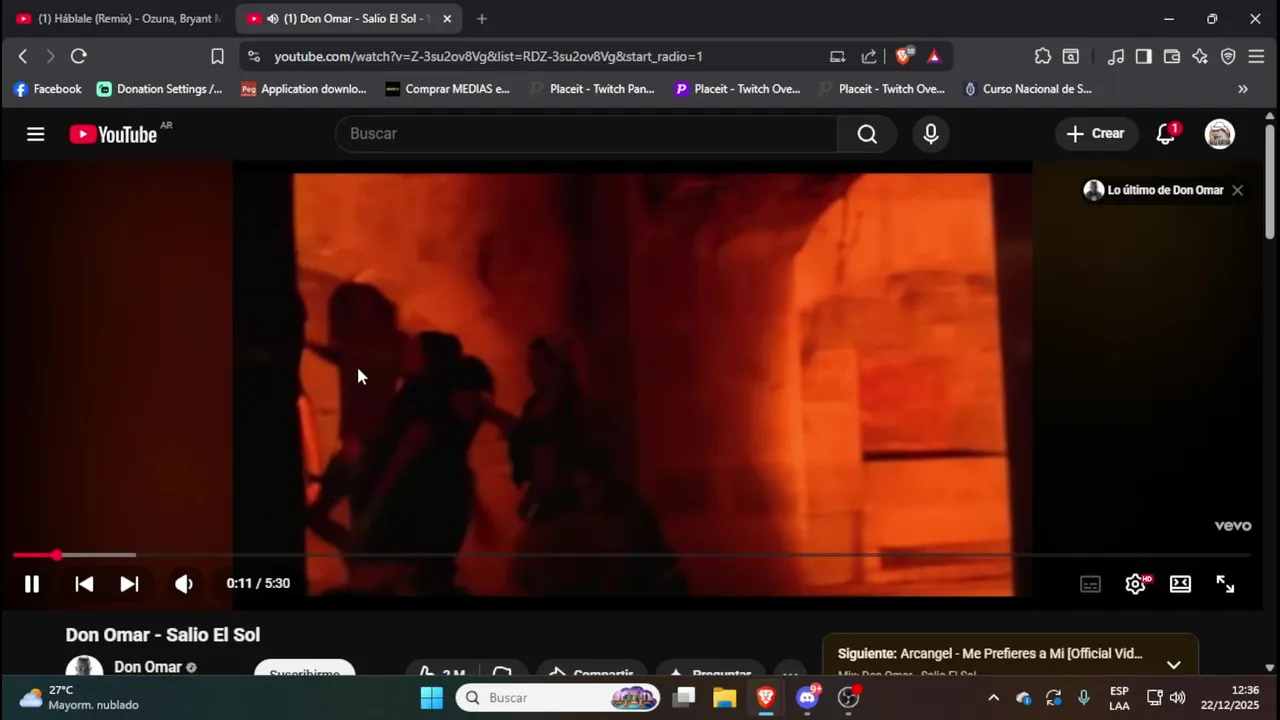Click the YouTube URL in the address bar
1280x720 pixels.
[488, 57]
